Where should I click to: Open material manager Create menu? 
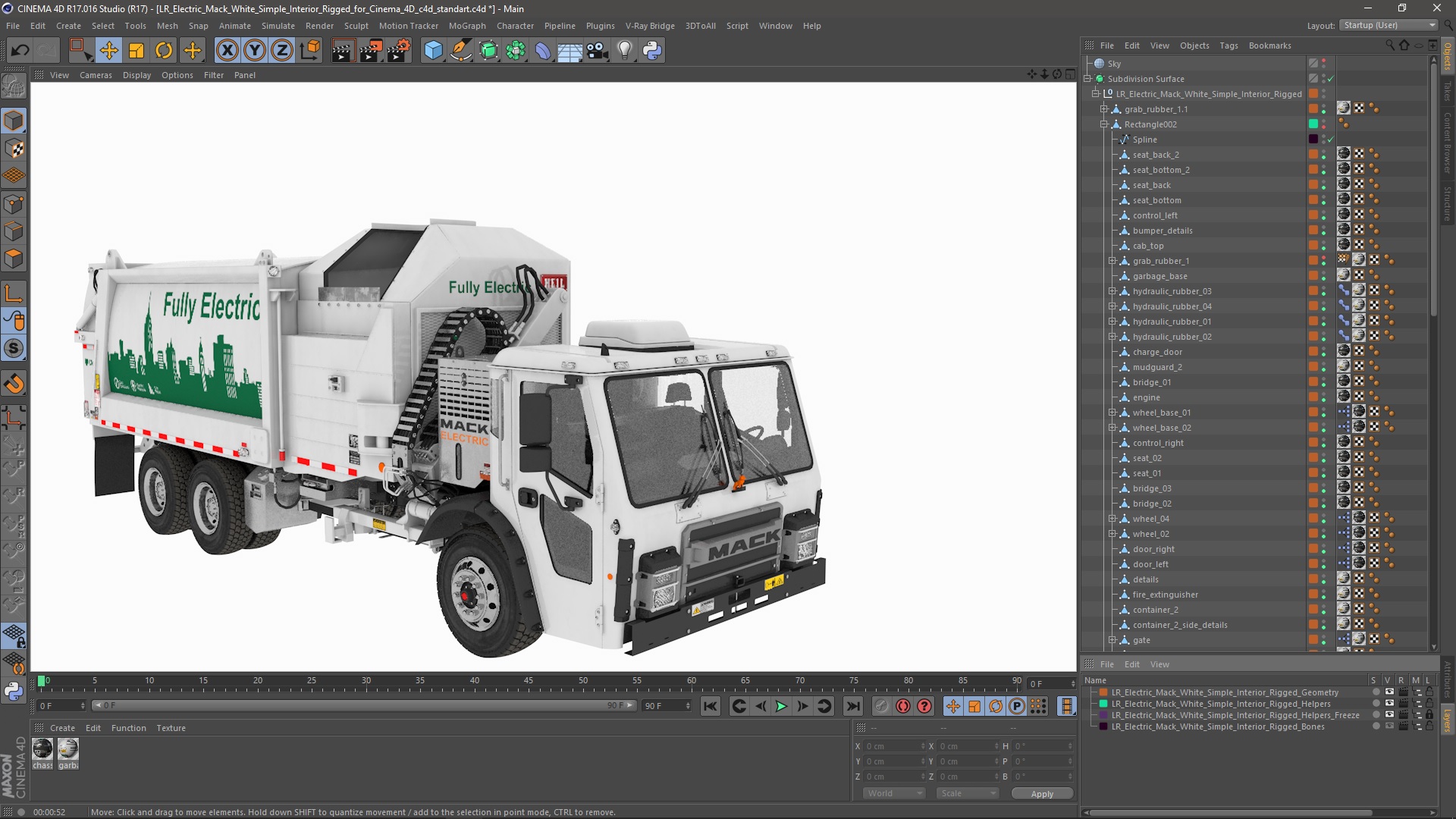point(62,728)
